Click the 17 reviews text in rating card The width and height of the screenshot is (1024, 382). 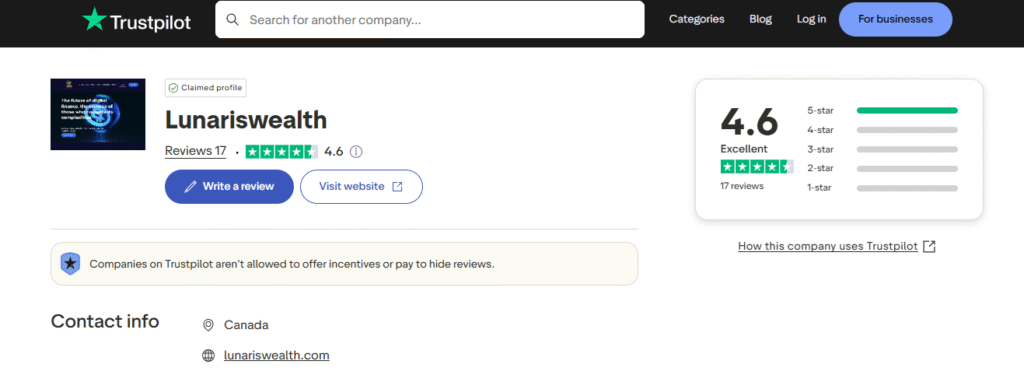click(742, 186)
